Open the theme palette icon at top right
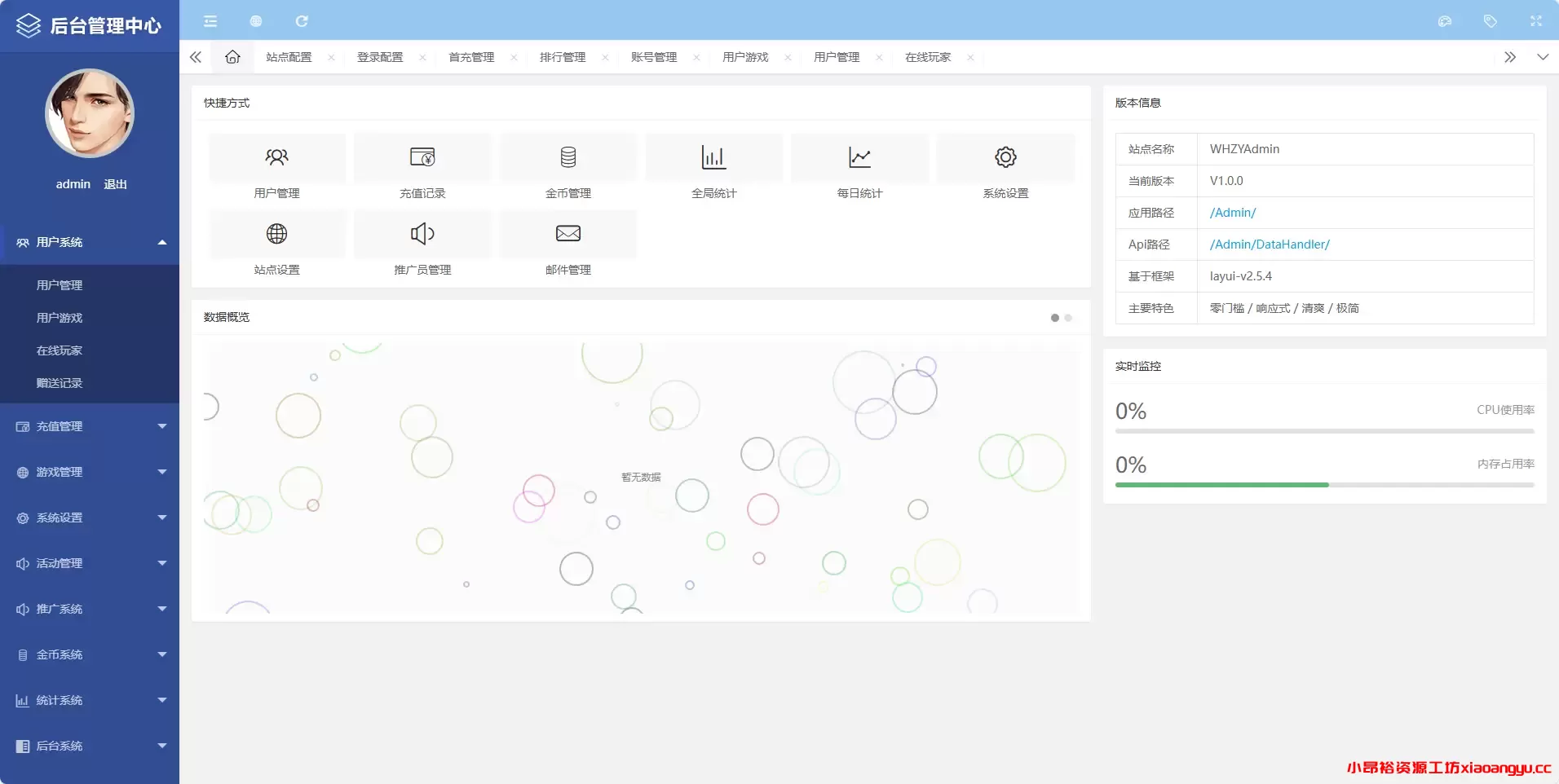 pos(1446,20)
